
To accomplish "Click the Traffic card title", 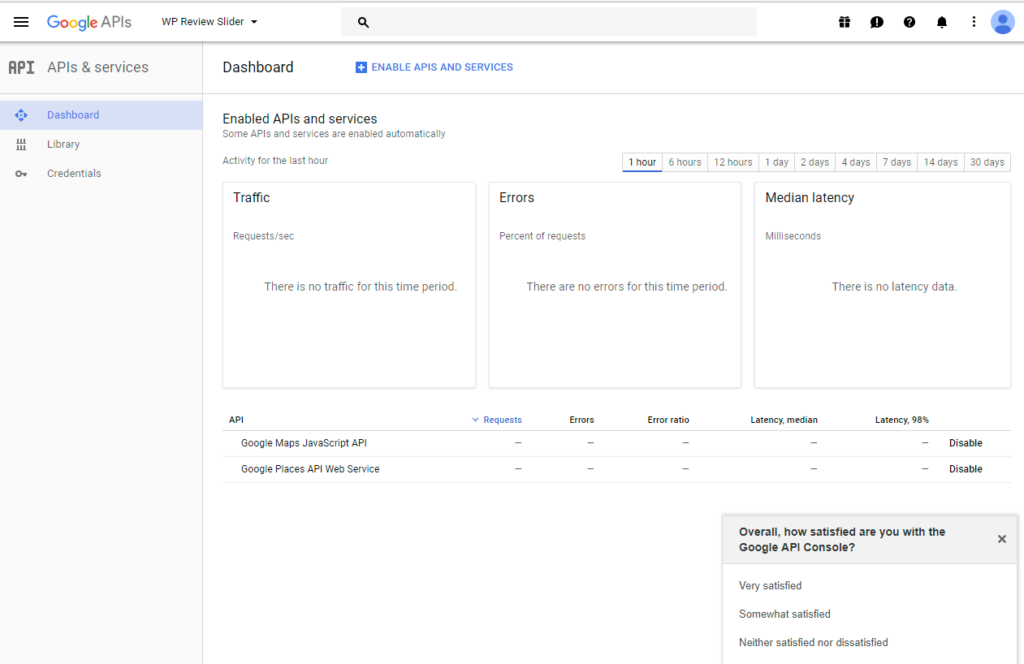I will tap(251, 198).
